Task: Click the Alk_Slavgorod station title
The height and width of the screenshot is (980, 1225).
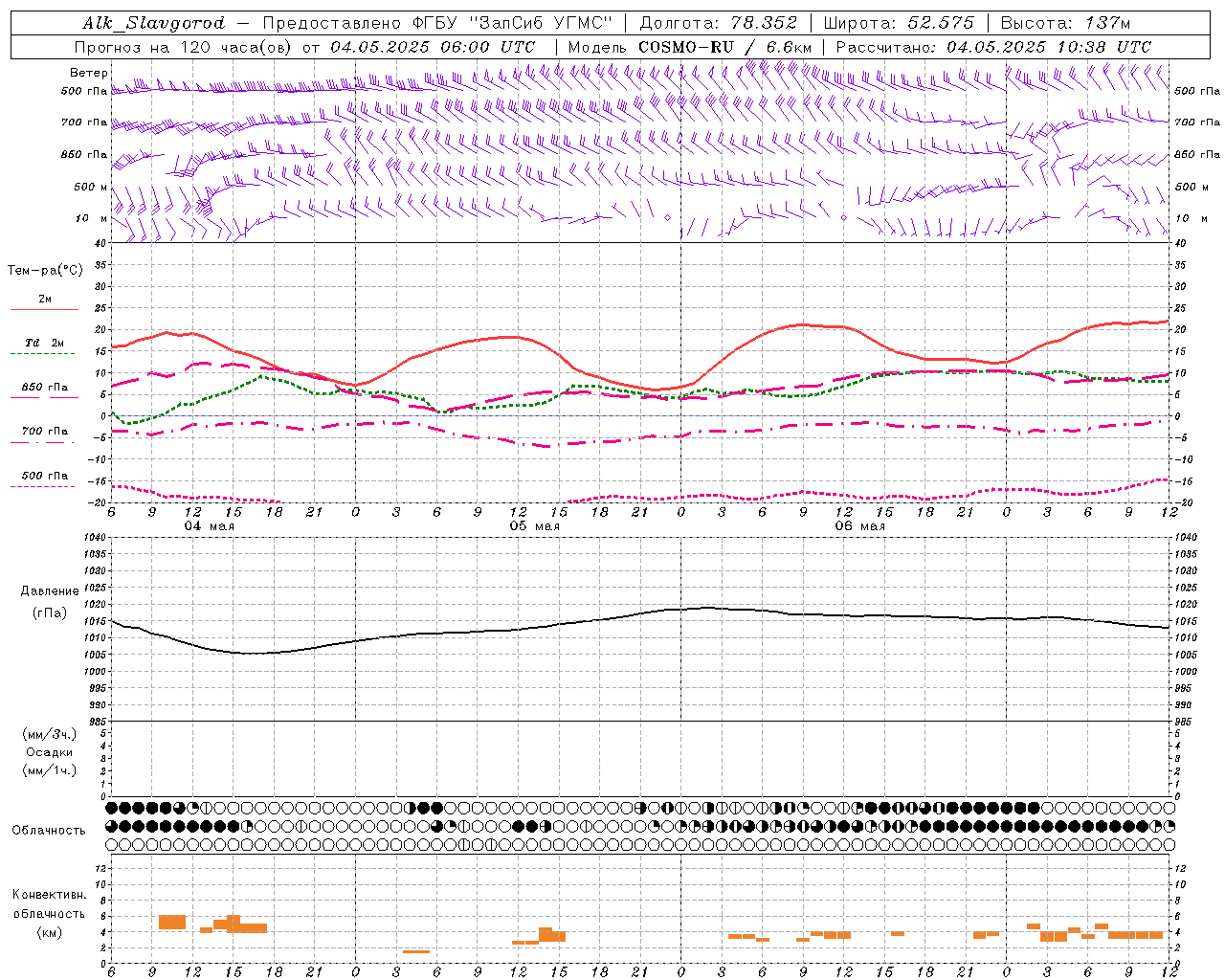Action: click(154, 23)
